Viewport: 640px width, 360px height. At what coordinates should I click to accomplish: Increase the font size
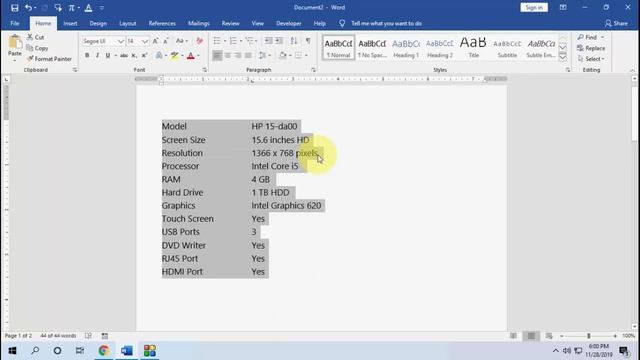(156, 41)
